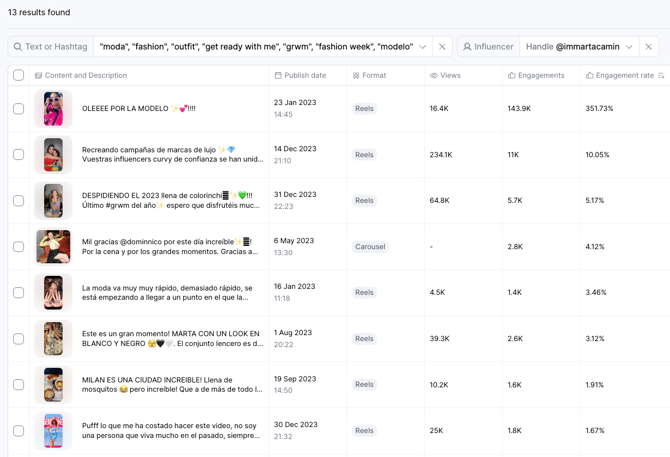The height and width of the screenshot is (457, 670).
Task: Open thumbnail of DESPIDIENDO EL 2023 post
Action: pos(53,201)
